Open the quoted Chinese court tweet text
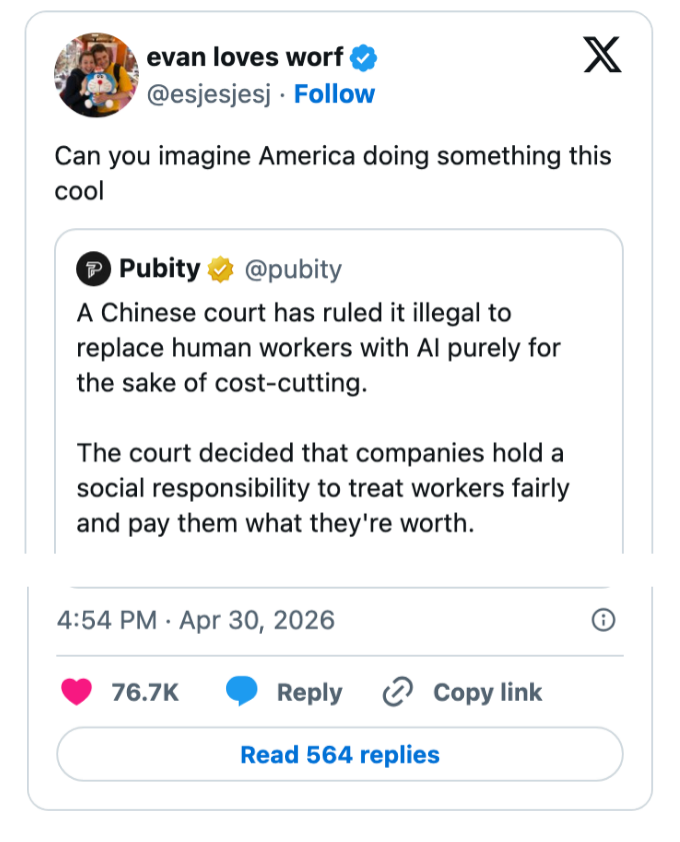This screenshot has height=842, width=680. [x=323, y=418]
